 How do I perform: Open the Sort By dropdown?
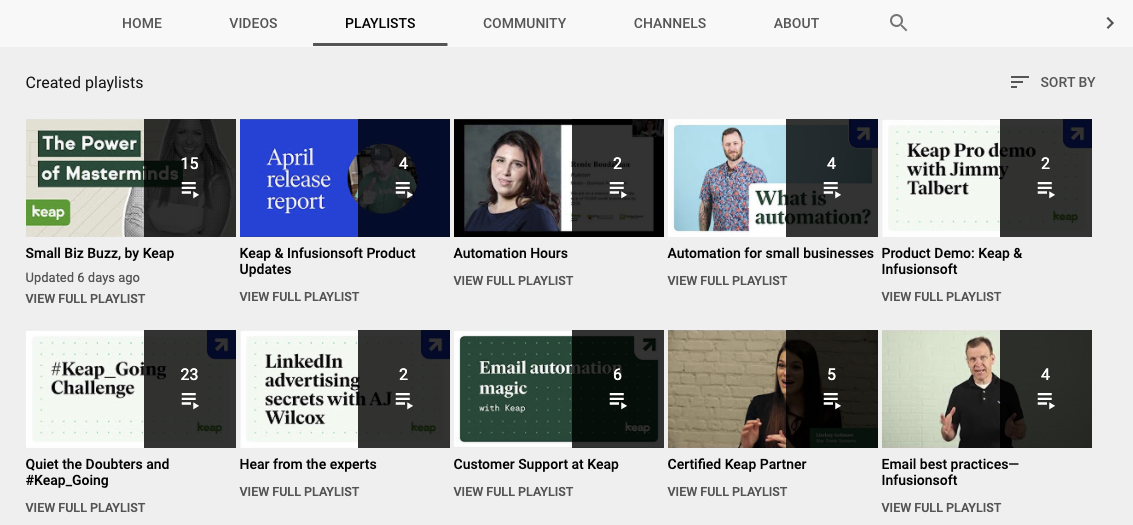(x=1052, y=82)
